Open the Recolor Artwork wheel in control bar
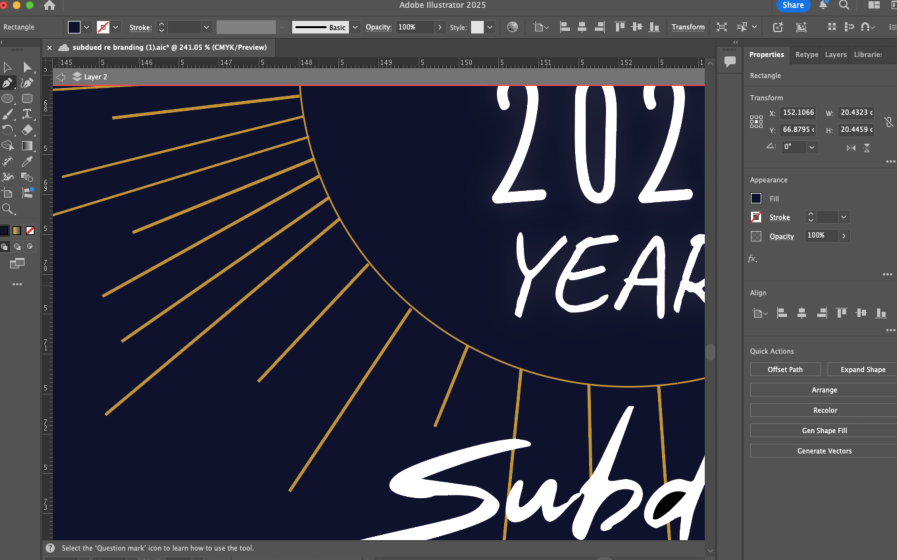This screenshot has width=897, height=560. (x=513, y=27)
